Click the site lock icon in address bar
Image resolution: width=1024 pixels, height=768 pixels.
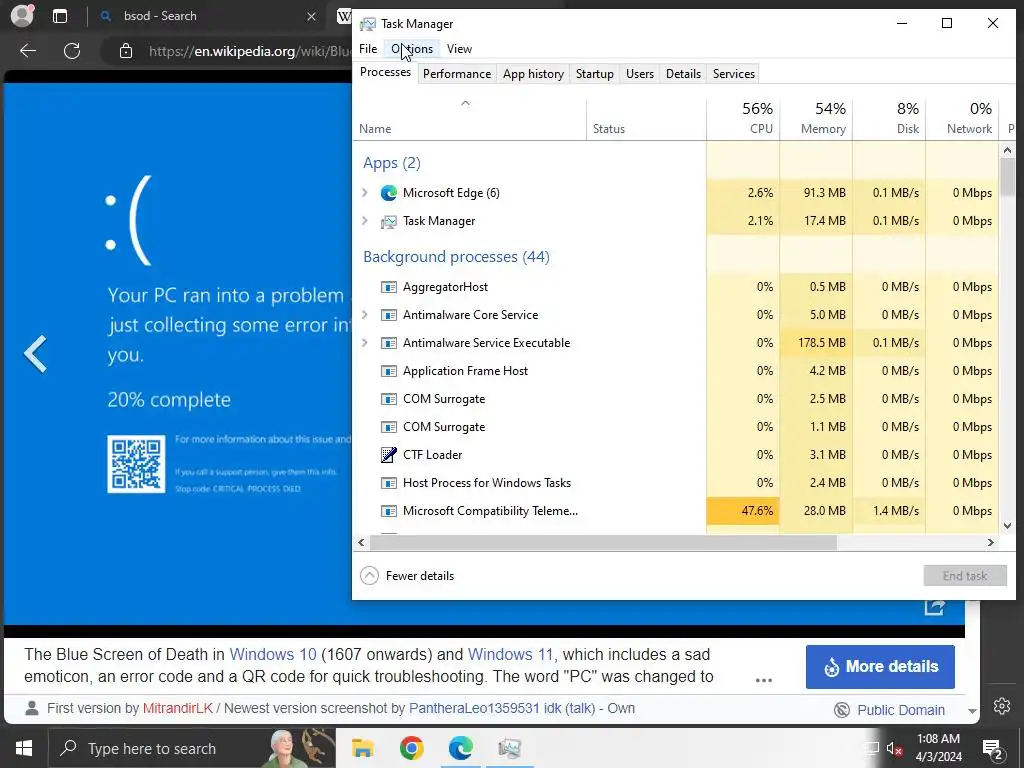pos(126,51)
